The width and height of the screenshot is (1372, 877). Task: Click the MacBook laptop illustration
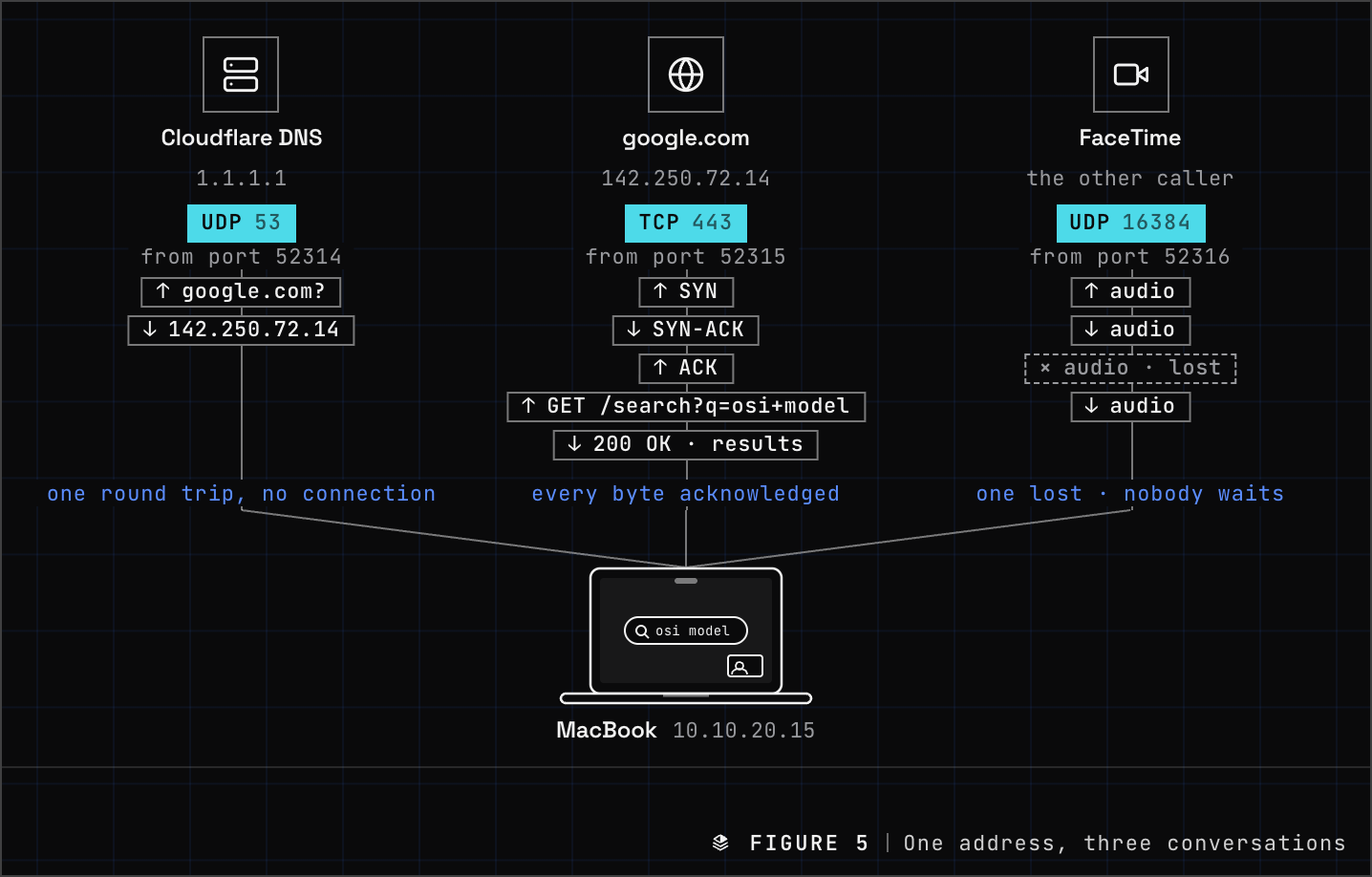pyautogui.click(x=686, y=636)
